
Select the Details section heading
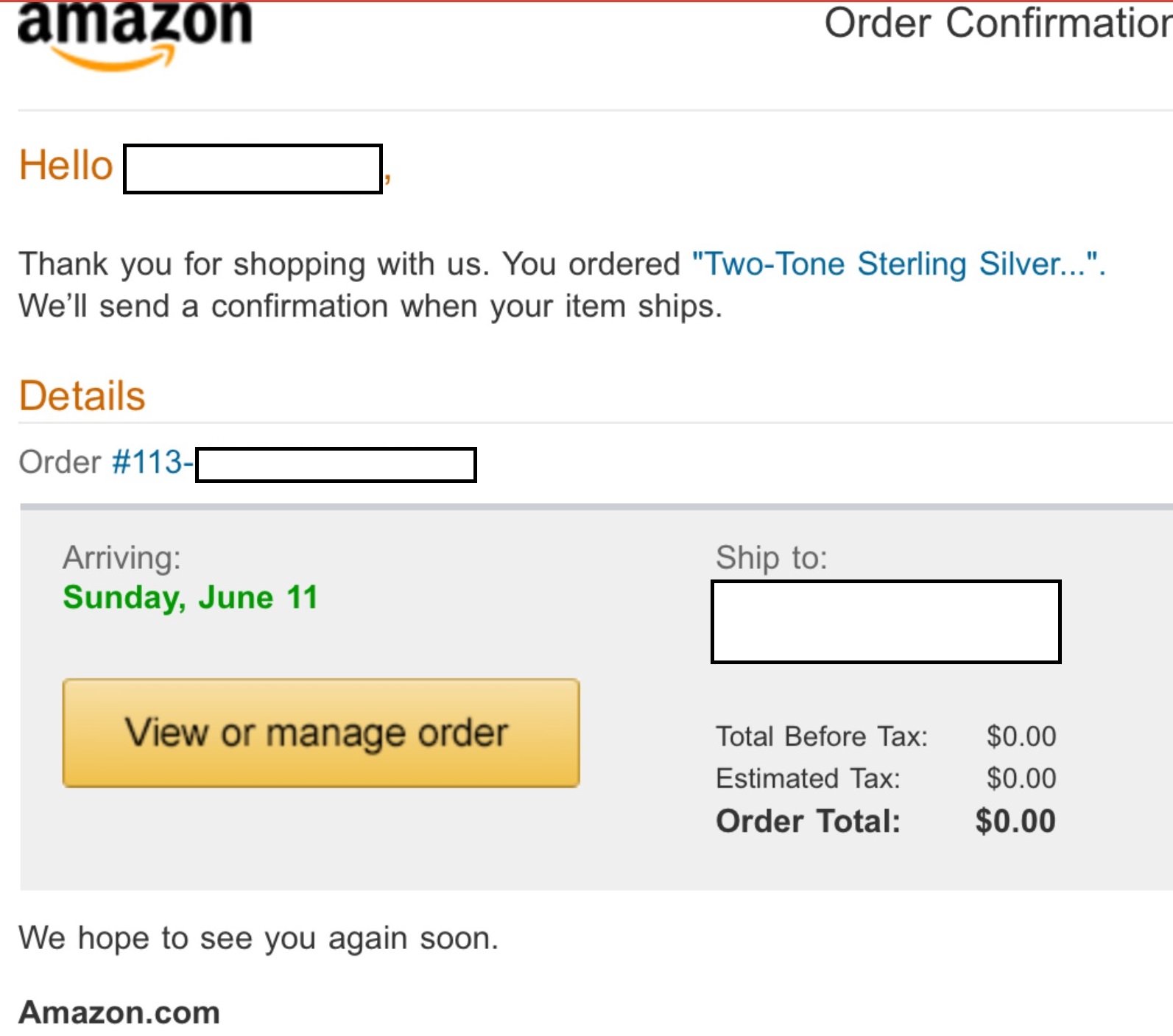click(82, 396)
